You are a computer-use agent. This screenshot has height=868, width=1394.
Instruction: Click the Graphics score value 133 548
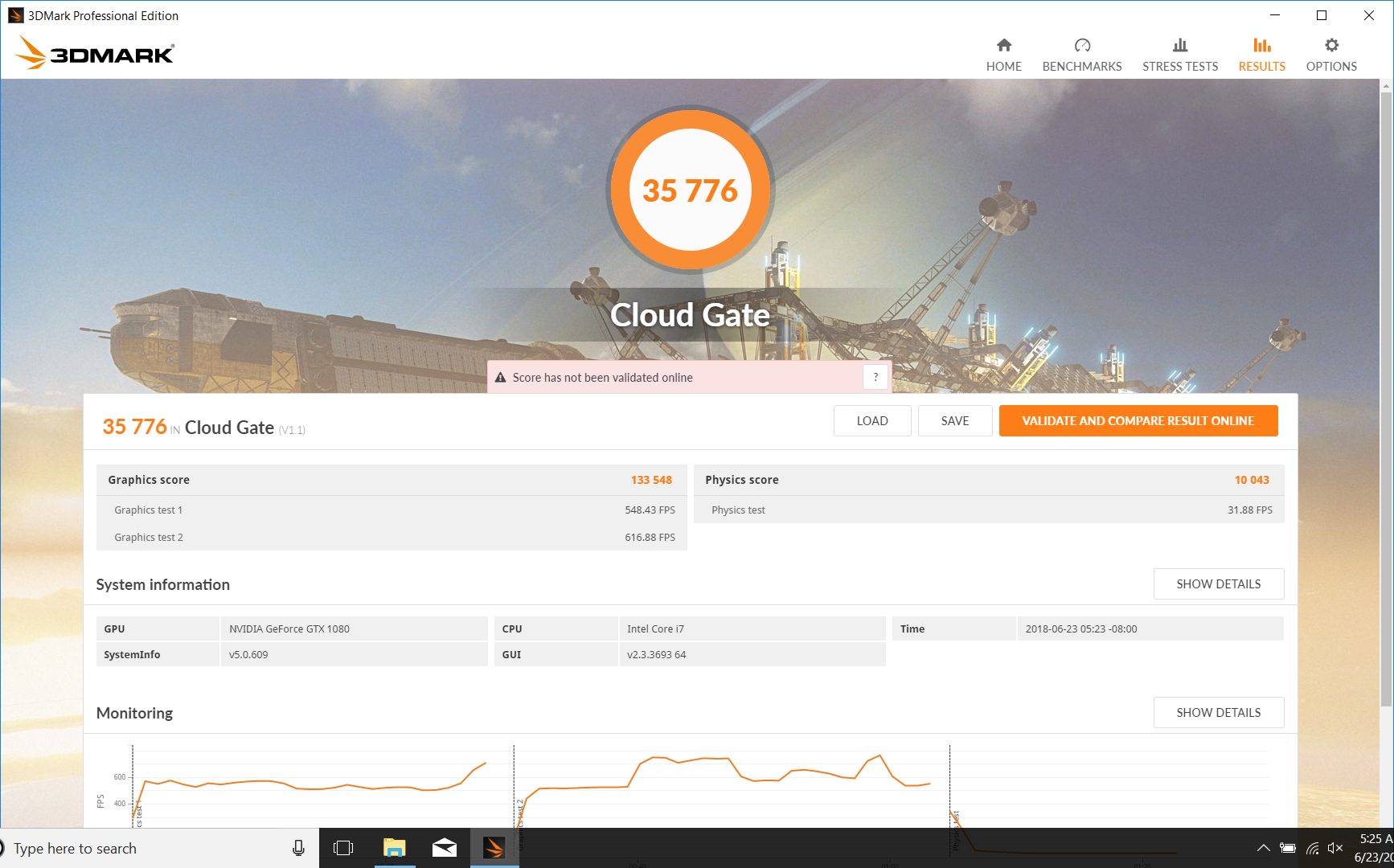[651, 480]
